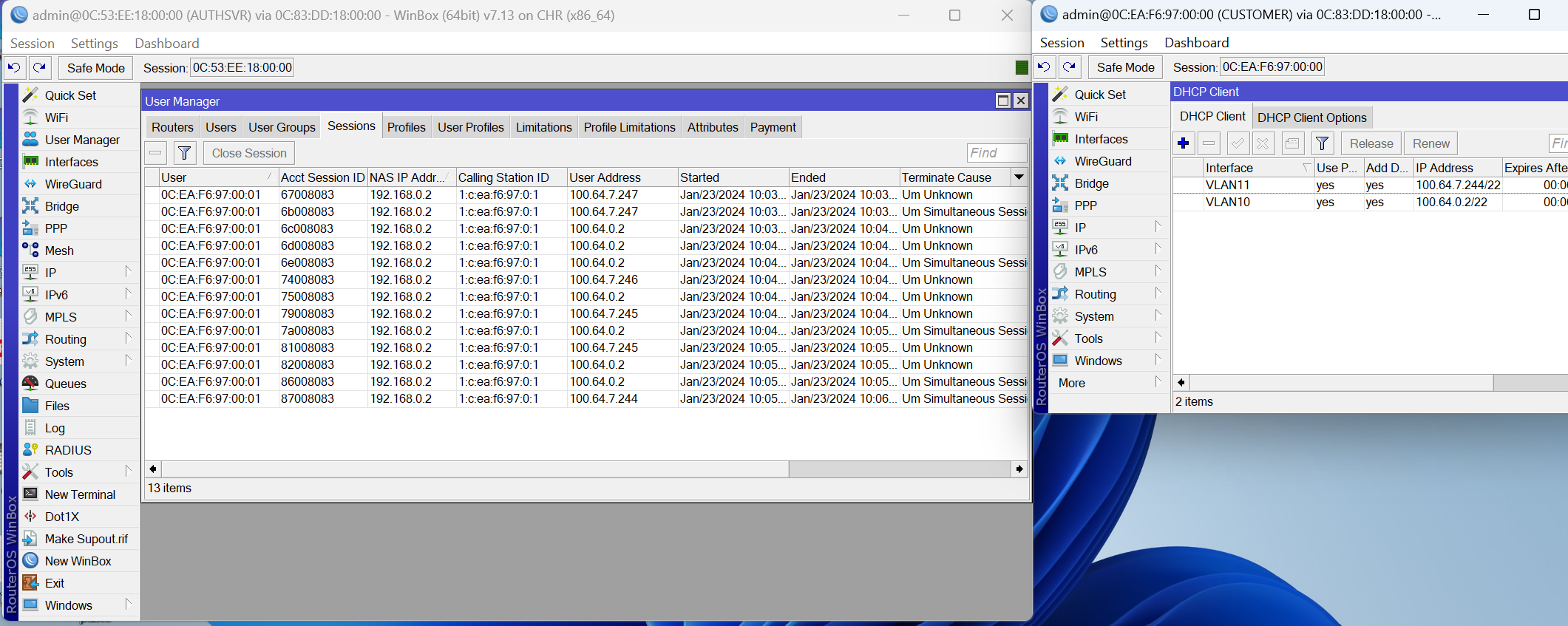Image resolution: width=1568 pixels, height=626 pixels.
Task: Click the left arrow of the DHCP Client scrollbar
Action: point(1181,382)
